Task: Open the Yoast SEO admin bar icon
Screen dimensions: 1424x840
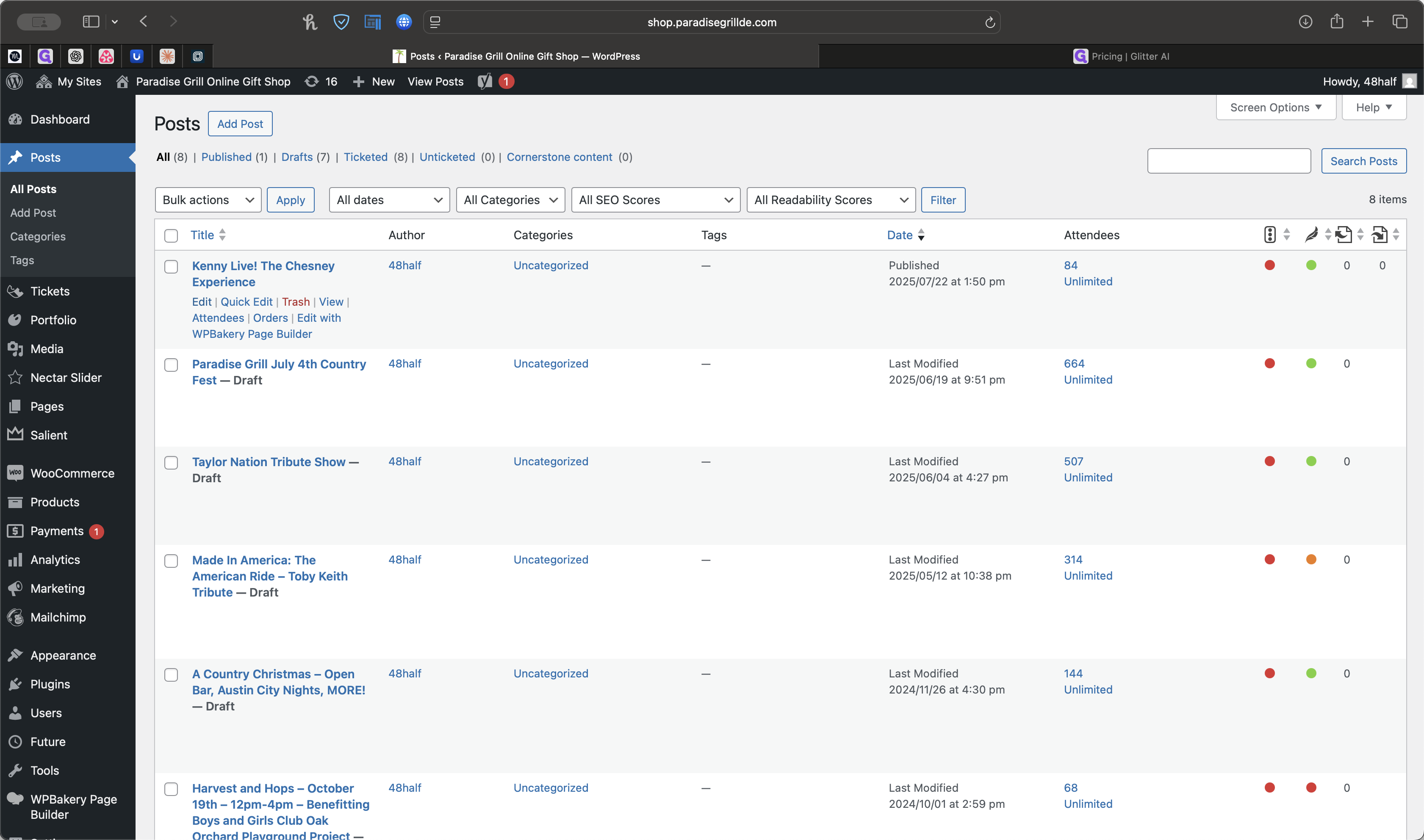Action: (x=485, y=82)
